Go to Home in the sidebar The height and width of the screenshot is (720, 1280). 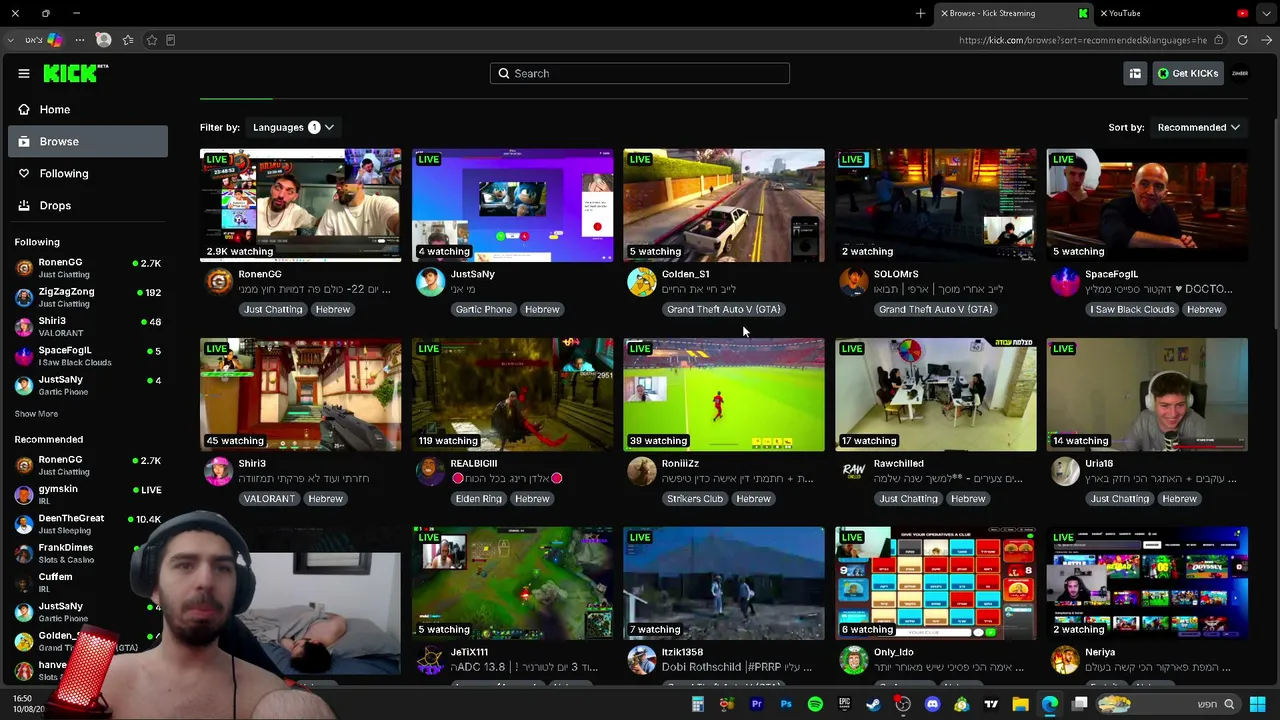(x=88, y=109)
